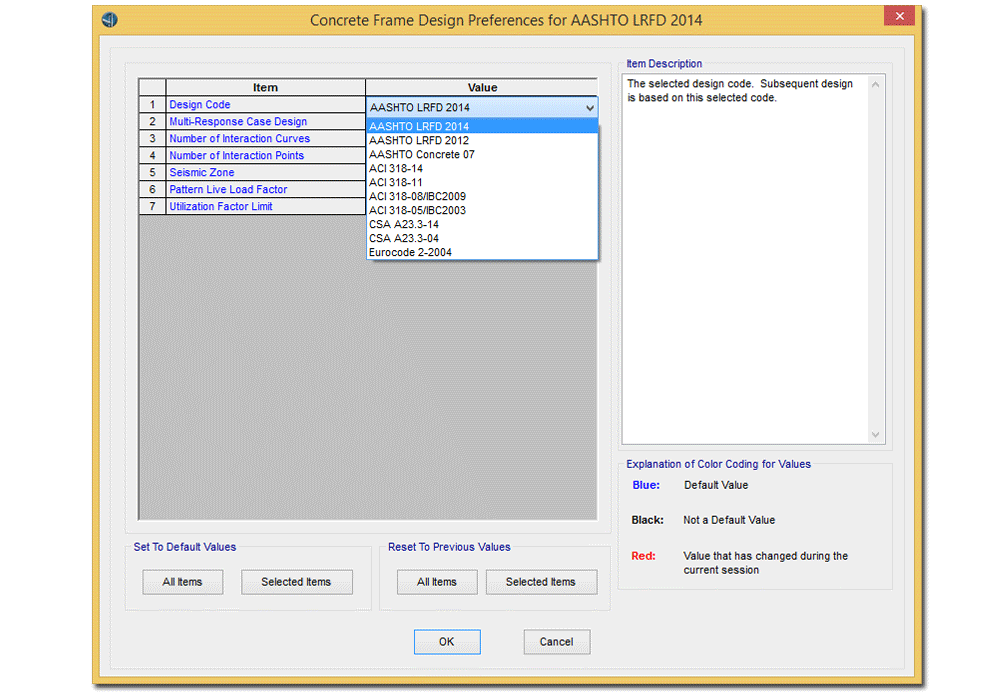Click the Item Description scroll down arrow
Image resolution: width=1000 pixels, height=700 pixels.
pyautogui.click(x=876, y=435)
